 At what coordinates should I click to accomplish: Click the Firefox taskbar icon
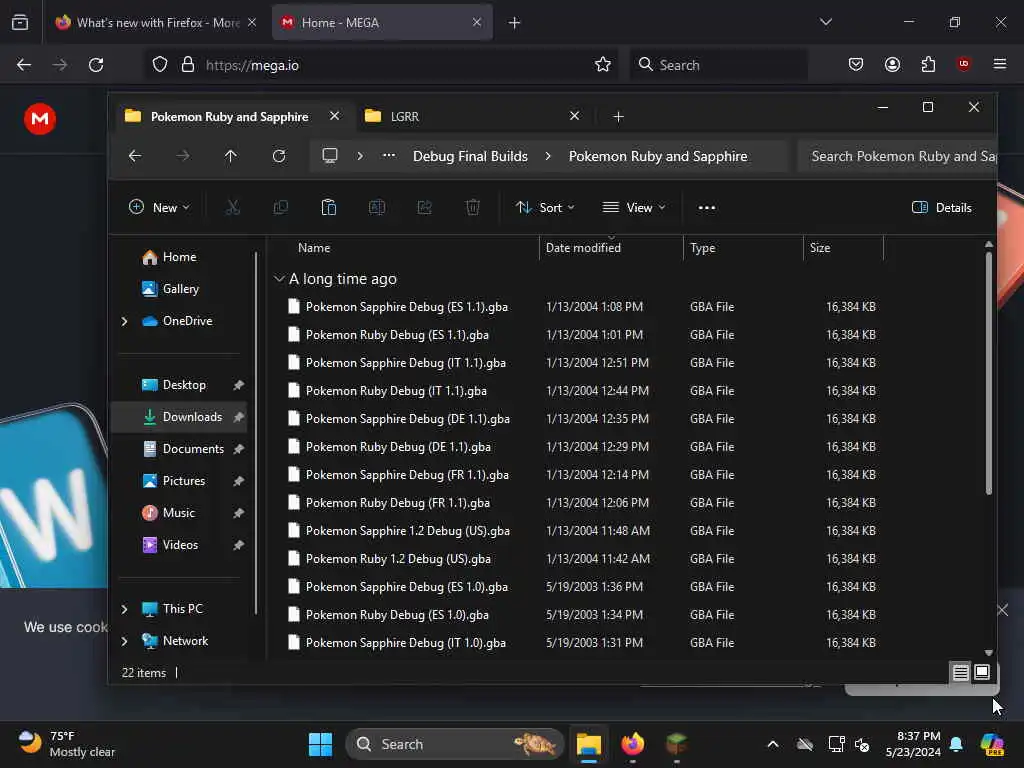click(x=632, y=744)
